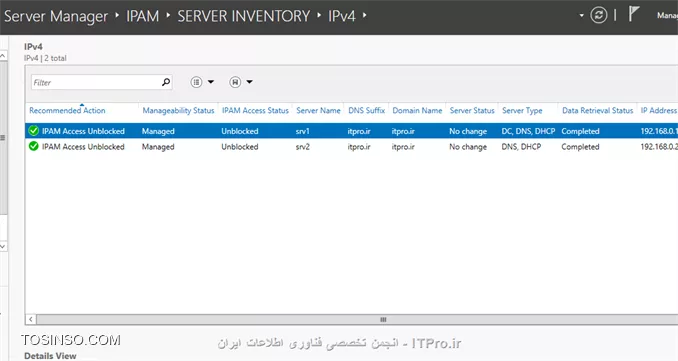678x361 pixels.
Task: Click left pane scroll down arrow
Action: [3, 246]
